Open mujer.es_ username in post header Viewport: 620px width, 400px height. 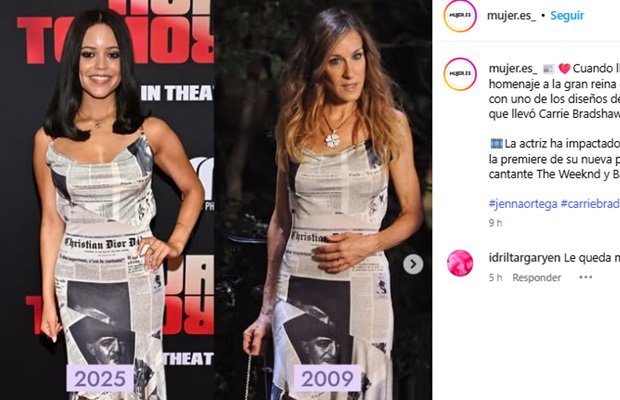pos(511,16)
